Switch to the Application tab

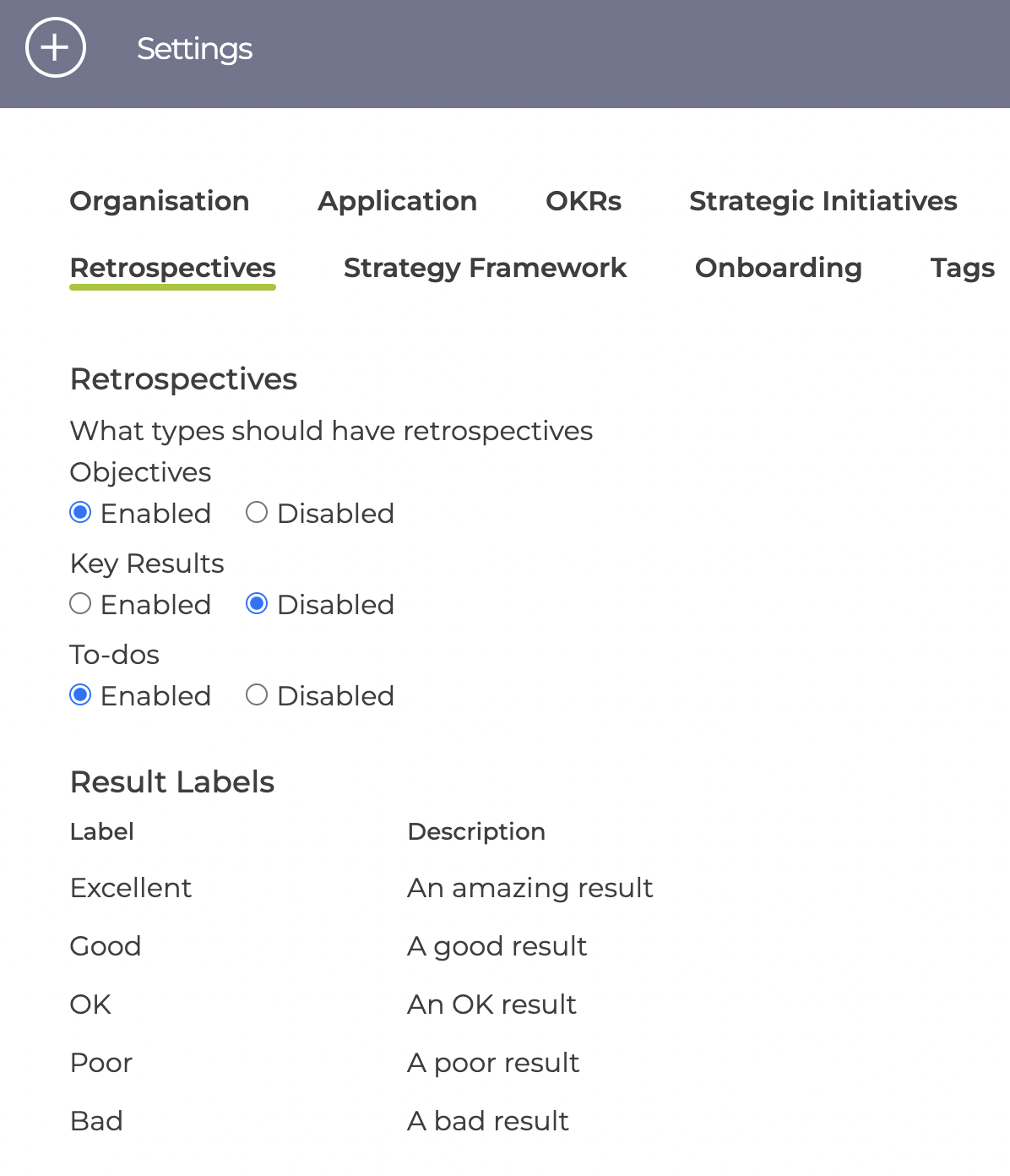pos(398,201)
